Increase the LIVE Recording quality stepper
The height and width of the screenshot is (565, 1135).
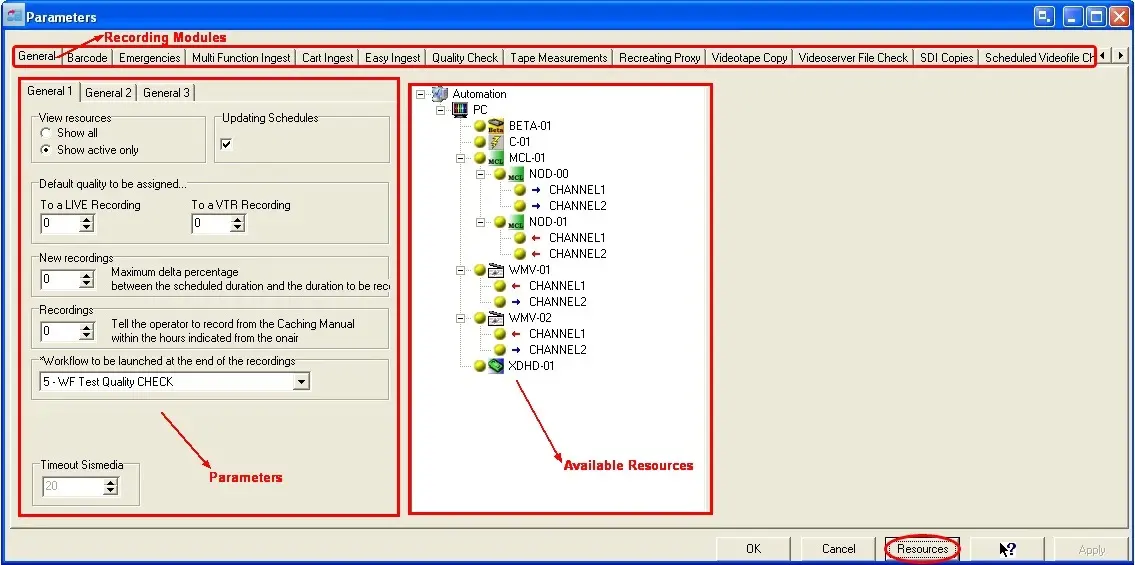point(86,220)
